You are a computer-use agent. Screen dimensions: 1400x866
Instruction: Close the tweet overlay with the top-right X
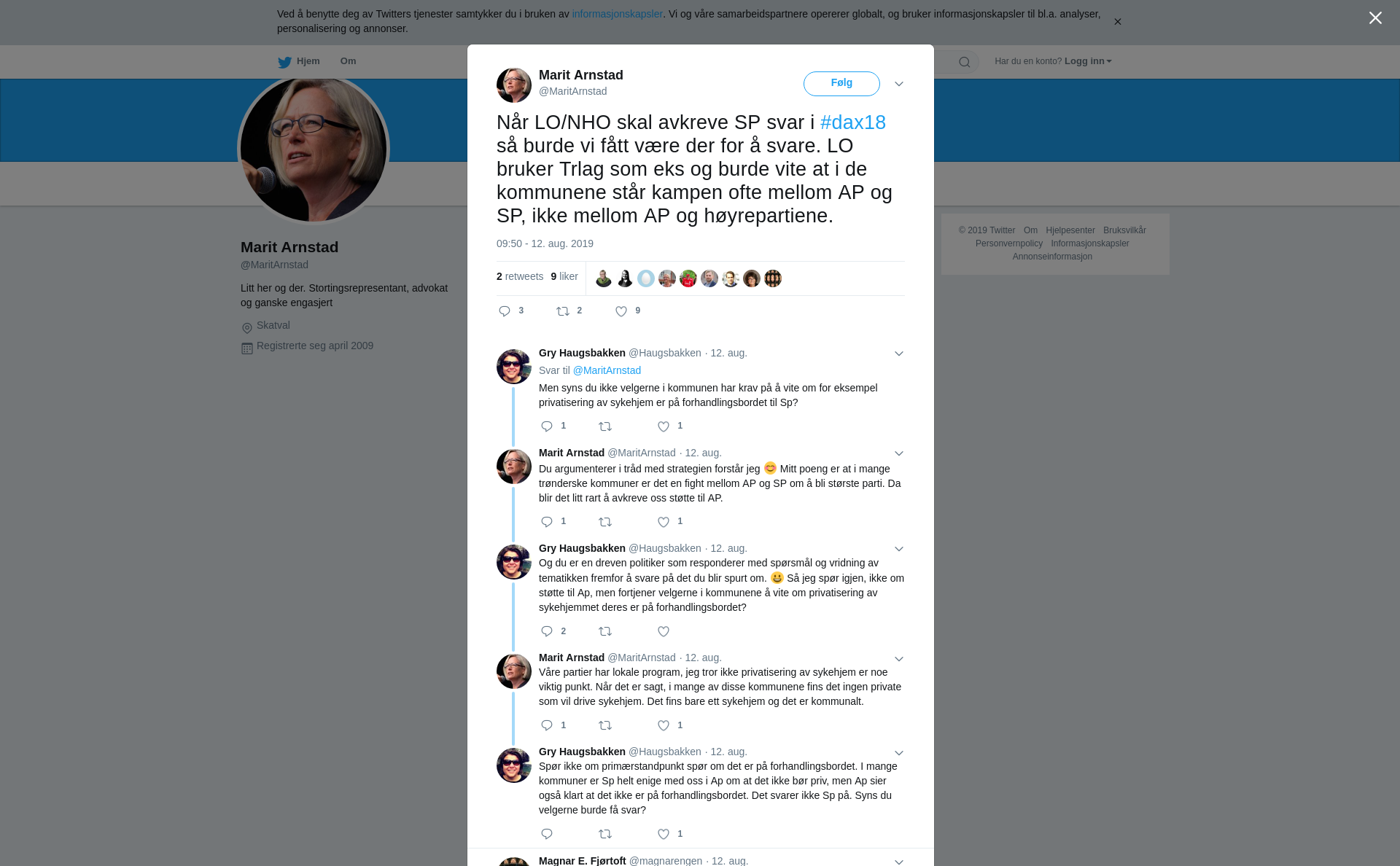[1375, 18]
